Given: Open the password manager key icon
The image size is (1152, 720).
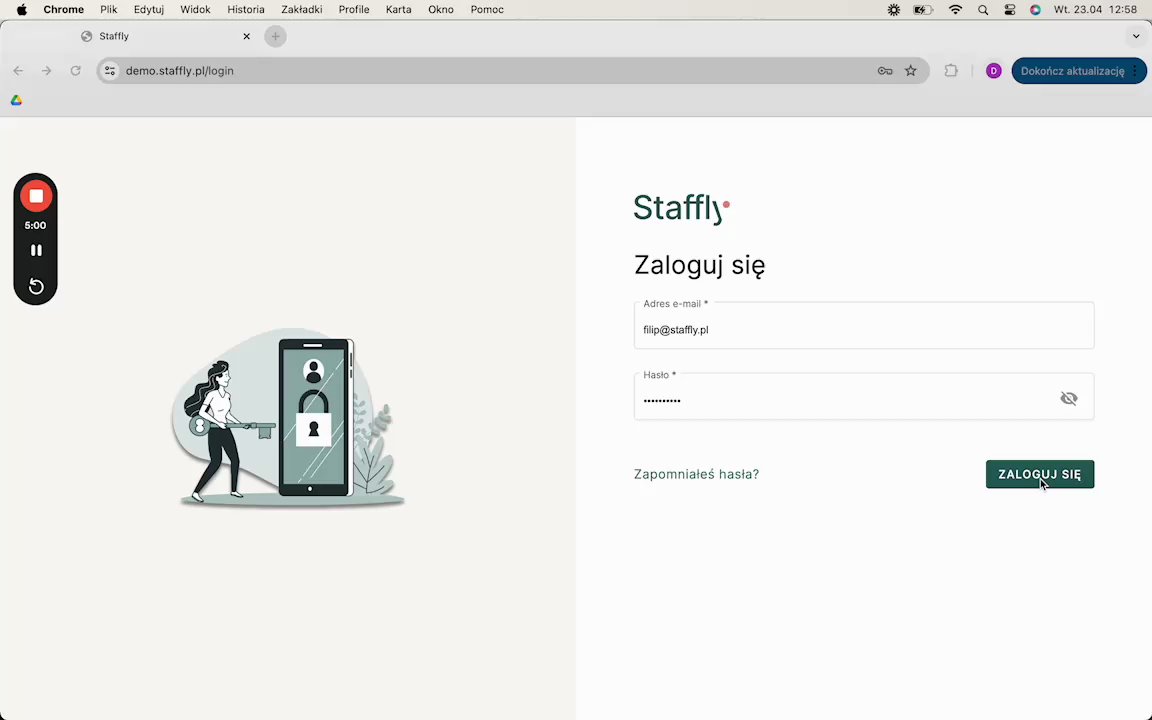Looking at the screenshot, I should pos(885,71).
